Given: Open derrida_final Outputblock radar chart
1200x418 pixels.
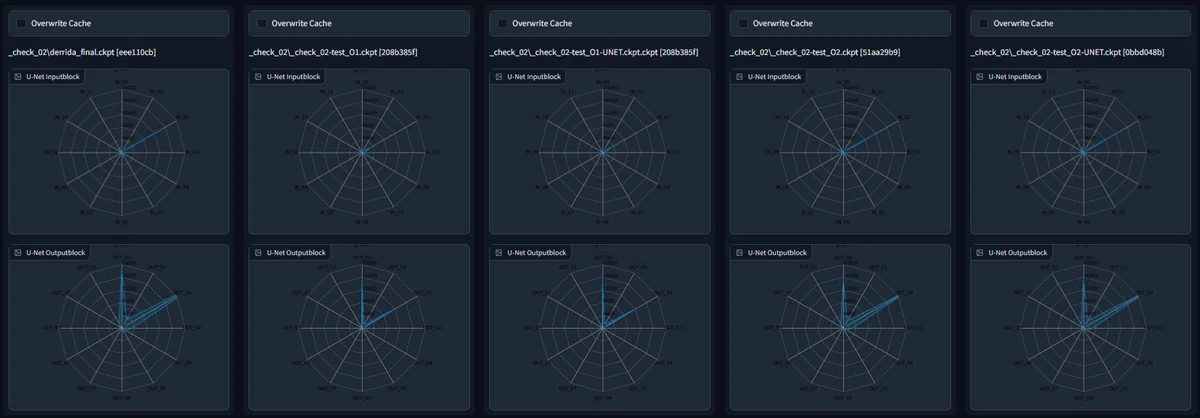Looking at the screenshot, I should (121, 327).
